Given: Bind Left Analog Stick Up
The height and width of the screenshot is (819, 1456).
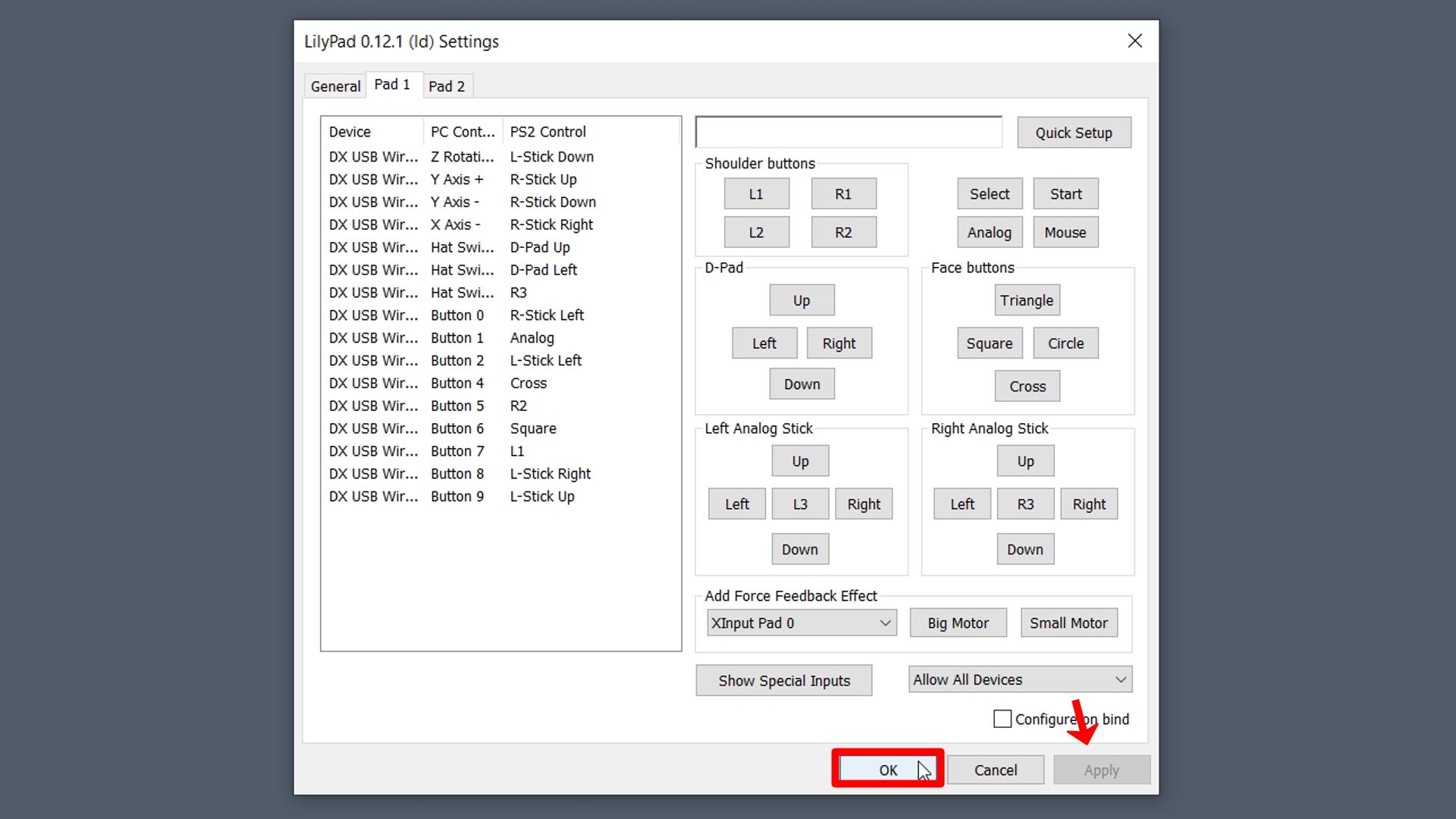Looking at the screenshot, I should [800, 461].
